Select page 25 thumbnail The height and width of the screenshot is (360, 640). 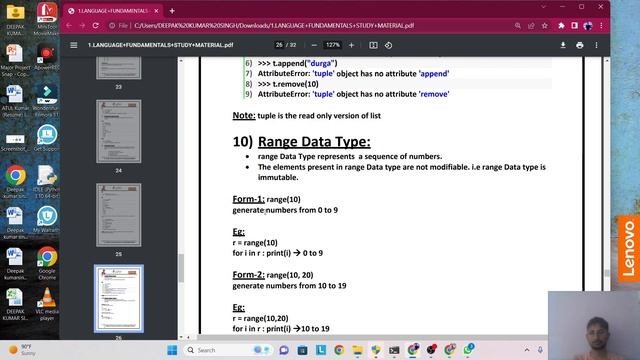119,215
